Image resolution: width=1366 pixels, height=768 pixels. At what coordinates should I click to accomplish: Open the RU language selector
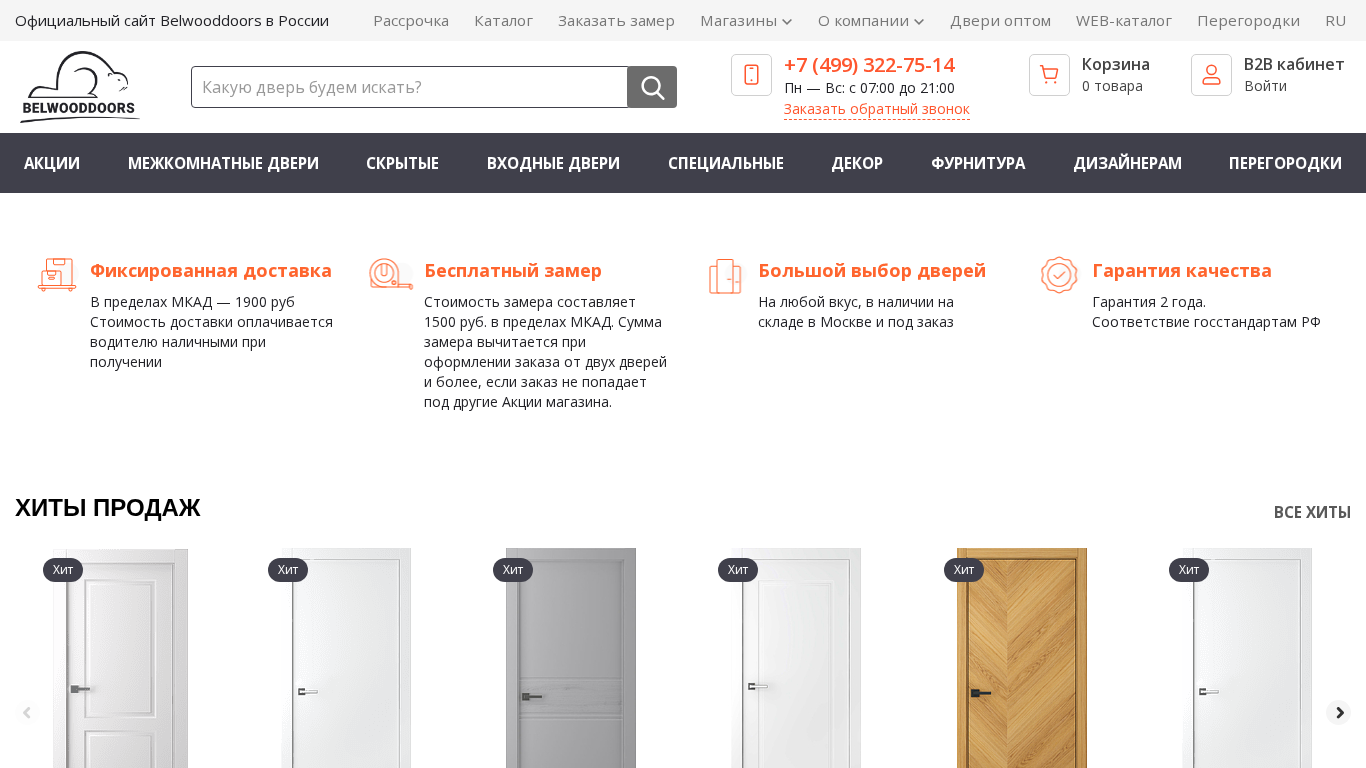[1336, 20]
